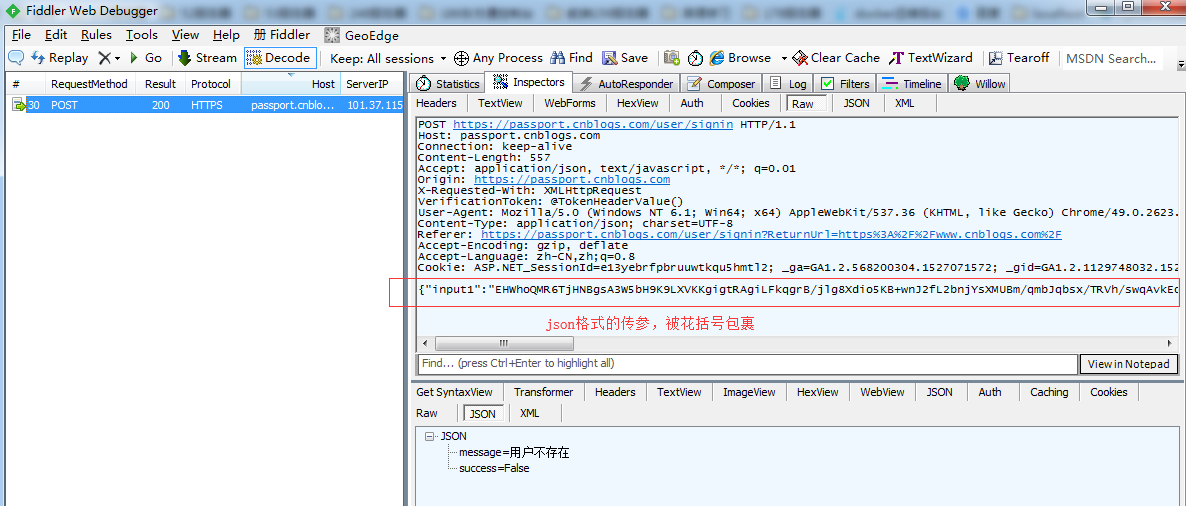Click the Find text search field
The height and width of the screenshot is (506, 1186).
coord(747,364)
